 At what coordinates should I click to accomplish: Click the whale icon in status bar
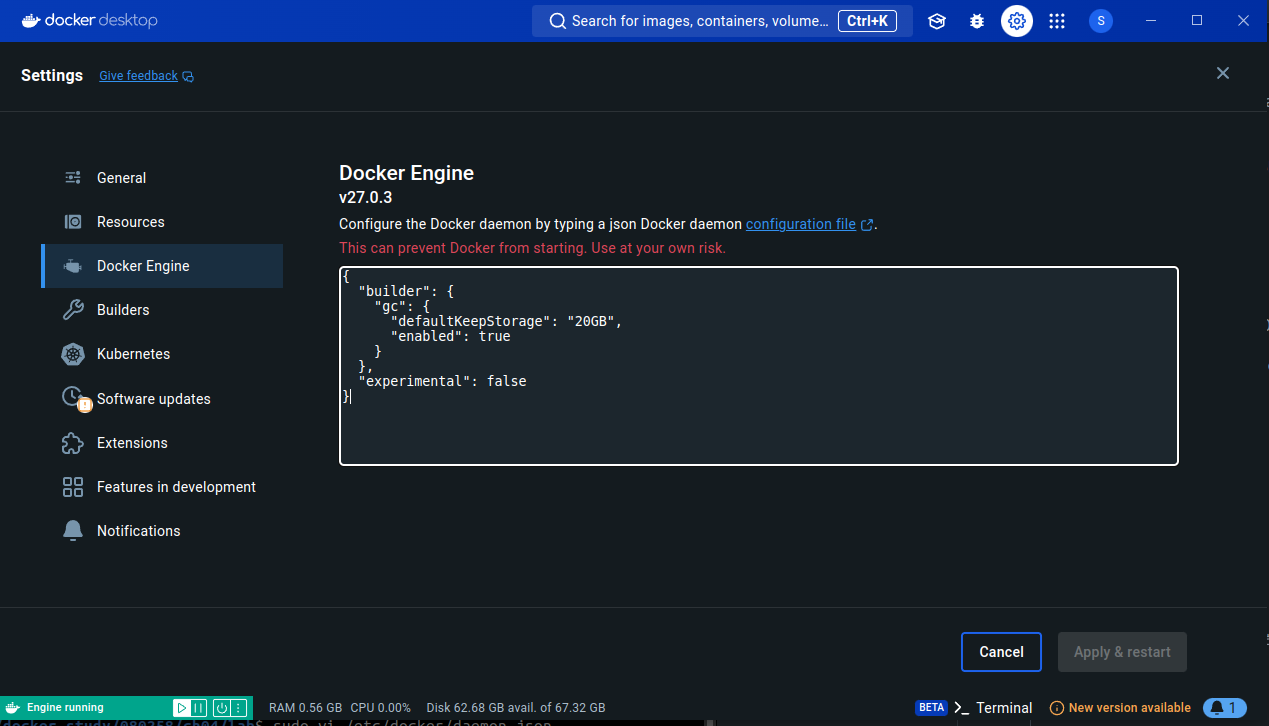point(12,707)
